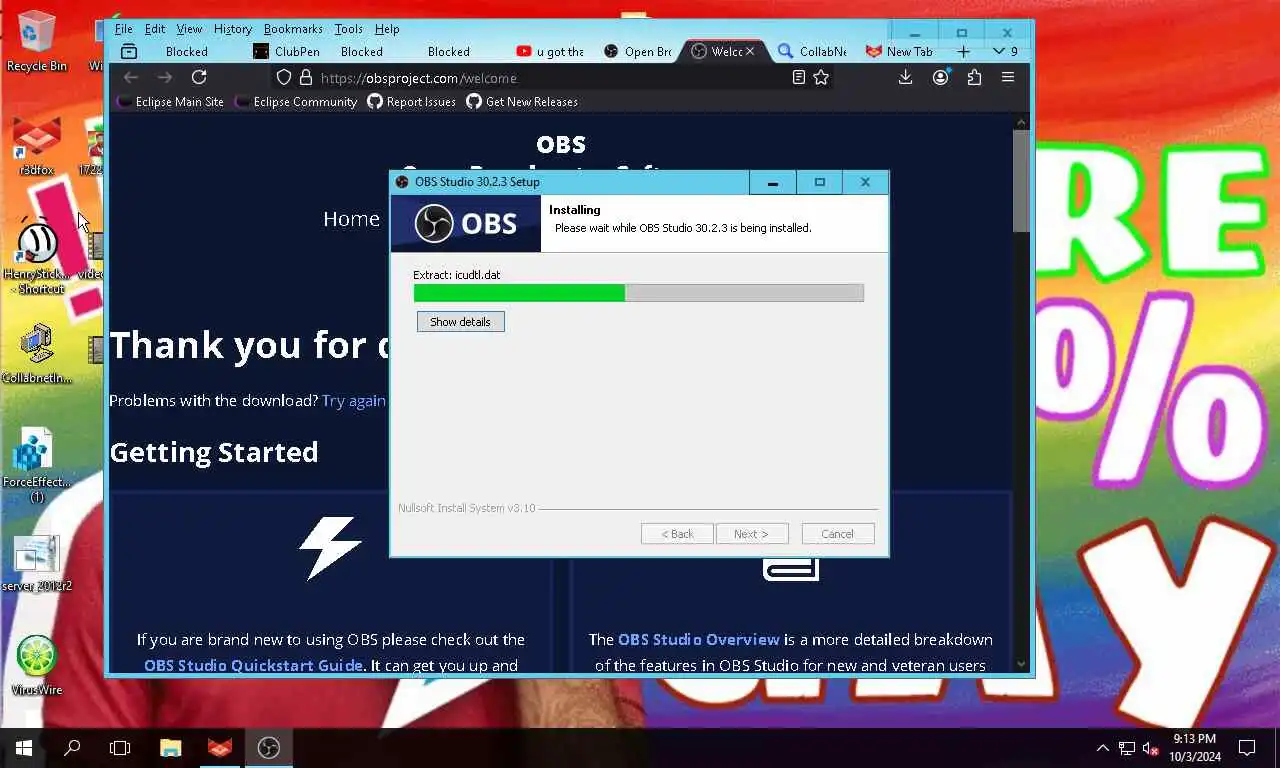View site security padlock info
The height and width of the screenshot is (768, 1280).
coord(306,77)
